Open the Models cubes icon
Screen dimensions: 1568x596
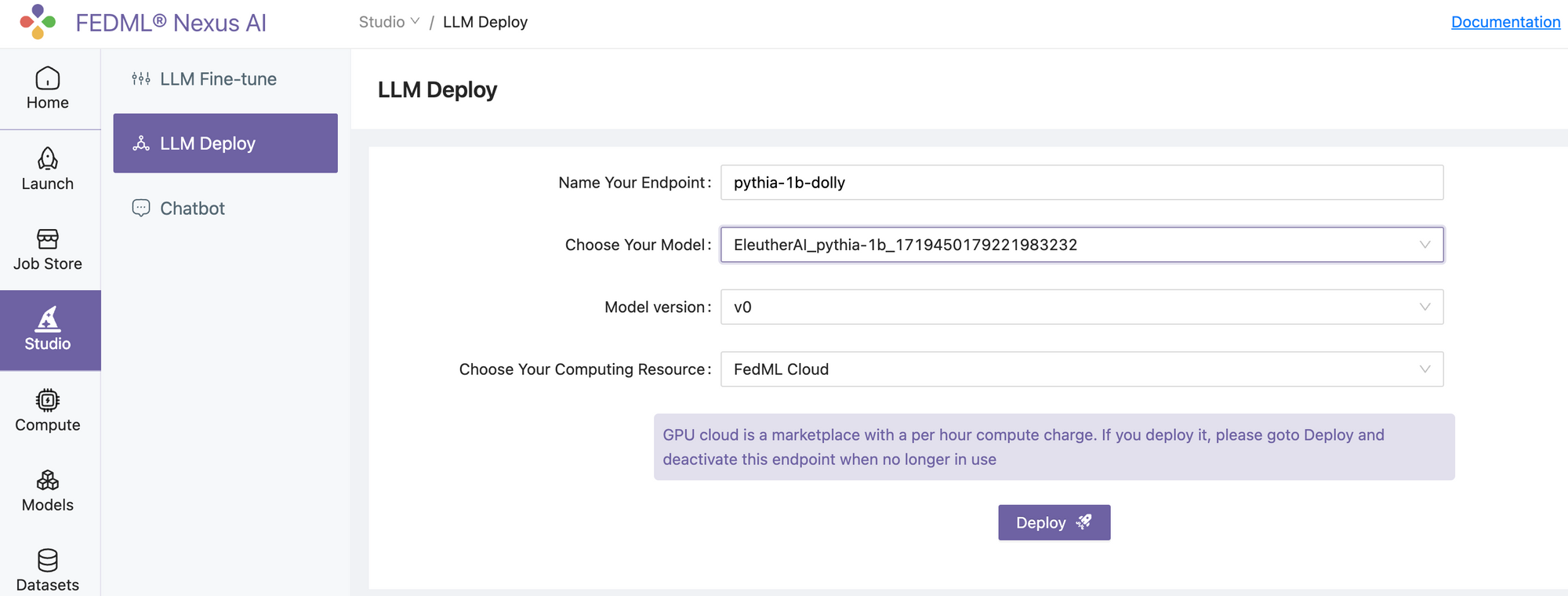click(x=48, y=480)
